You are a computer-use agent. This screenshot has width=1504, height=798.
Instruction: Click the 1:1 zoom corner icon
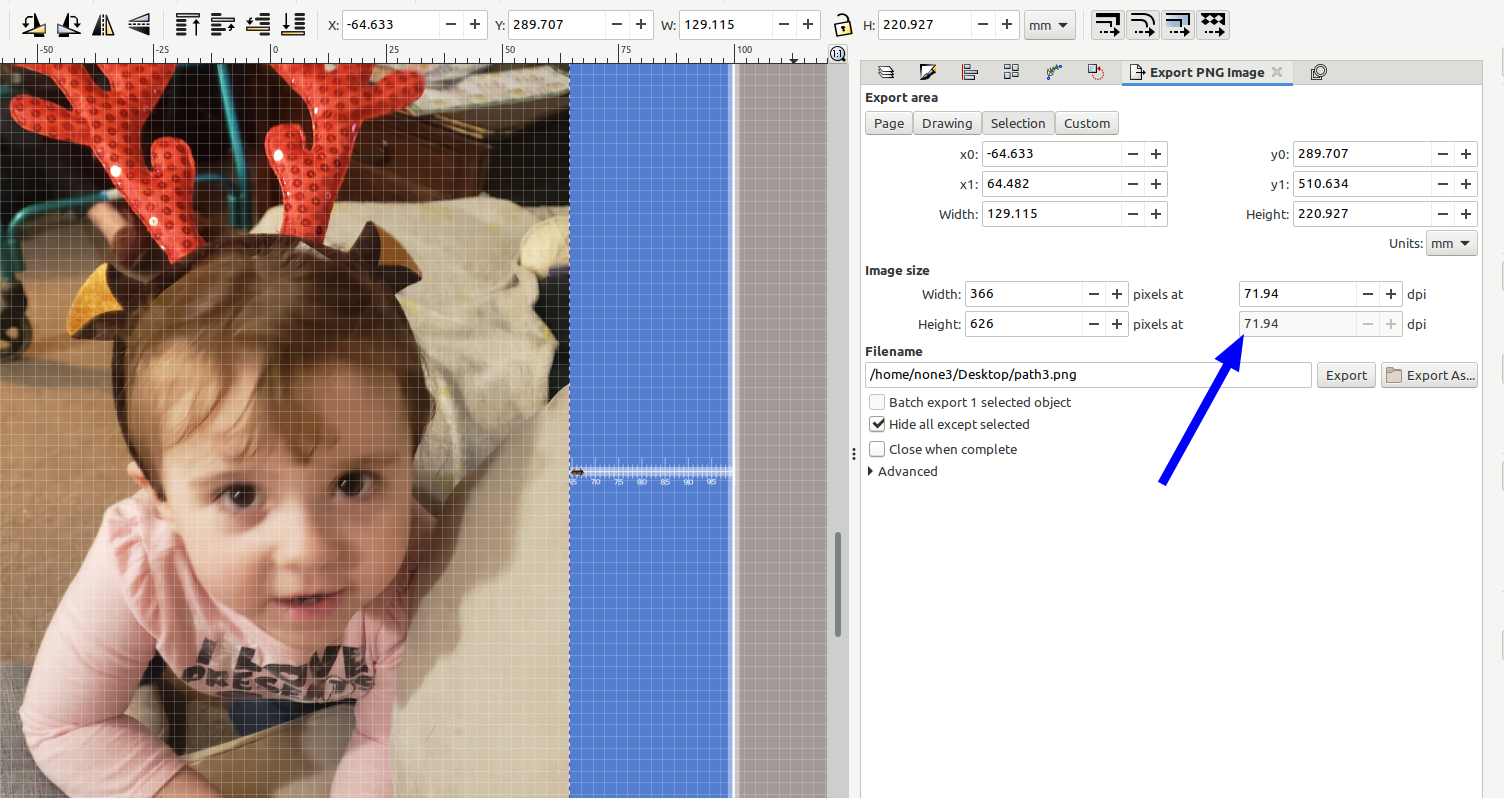click(837, 53)
